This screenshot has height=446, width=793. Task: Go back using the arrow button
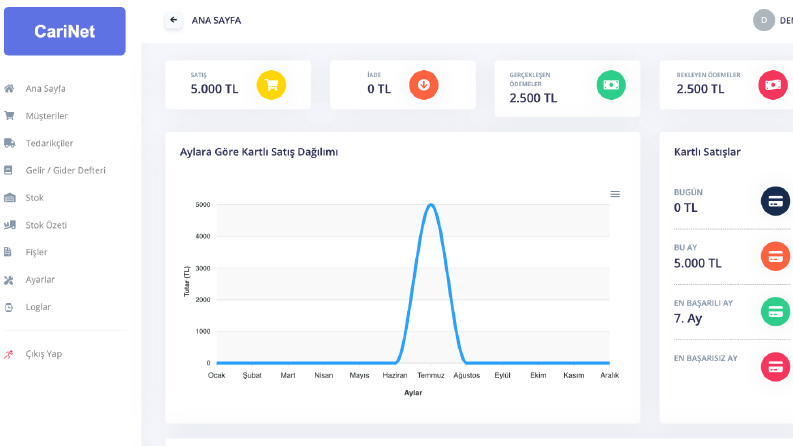click(x=173, y=20)
